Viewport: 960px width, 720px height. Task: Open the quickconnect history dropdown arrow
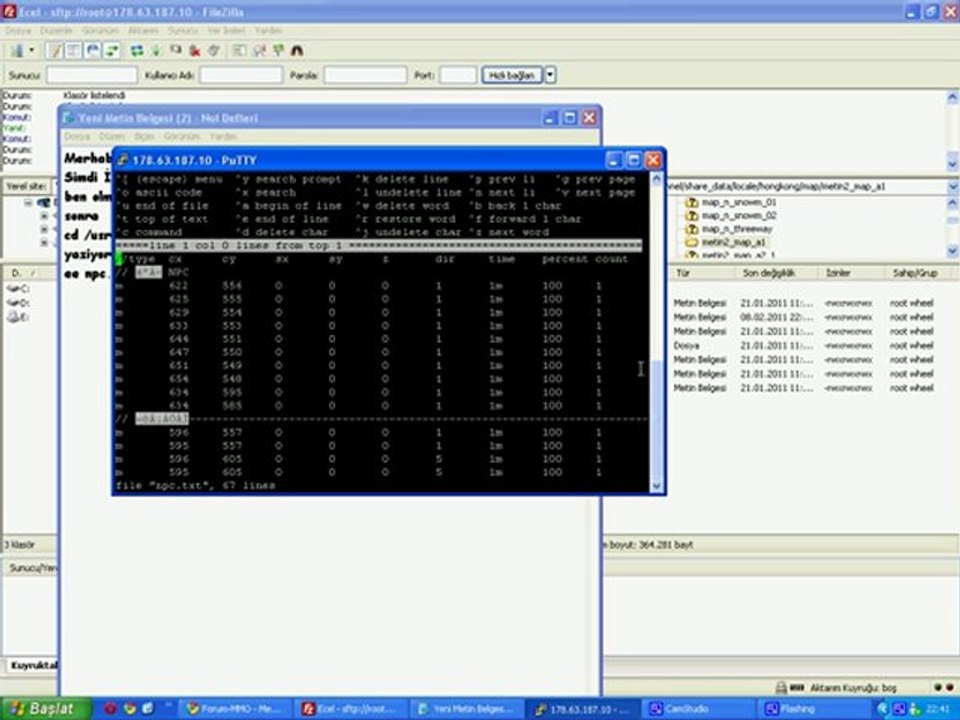[x=550, y=75]
